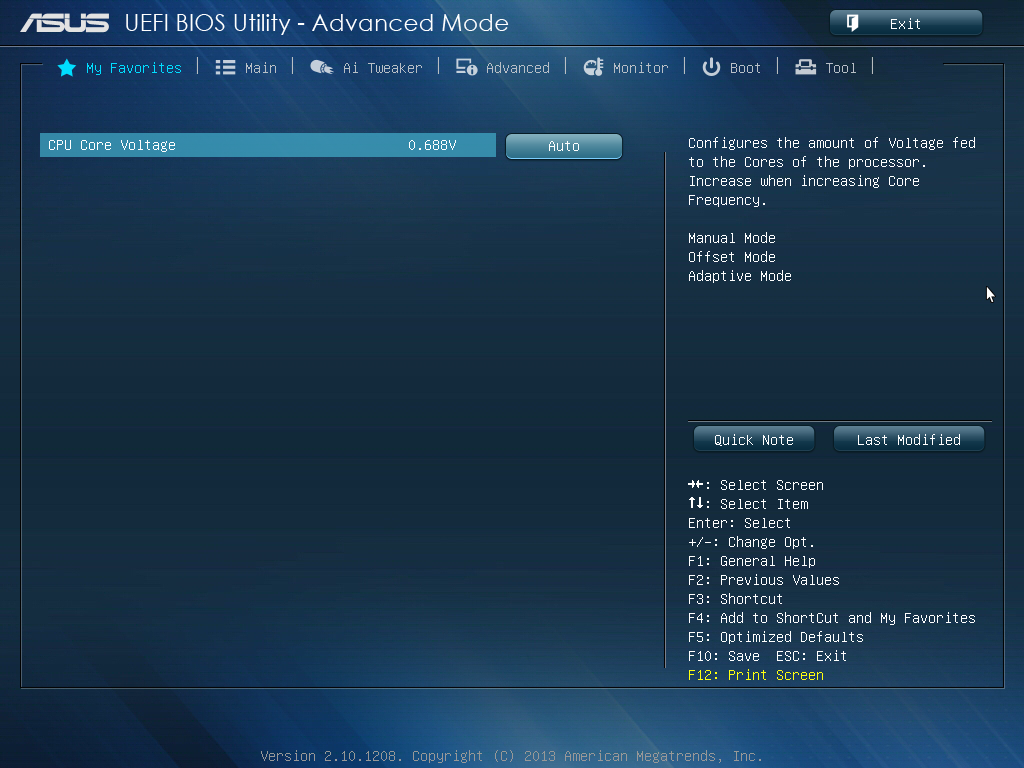Click the F12: Print Screen hint
The image size is (1024, 768).
(x=756, y=675)
